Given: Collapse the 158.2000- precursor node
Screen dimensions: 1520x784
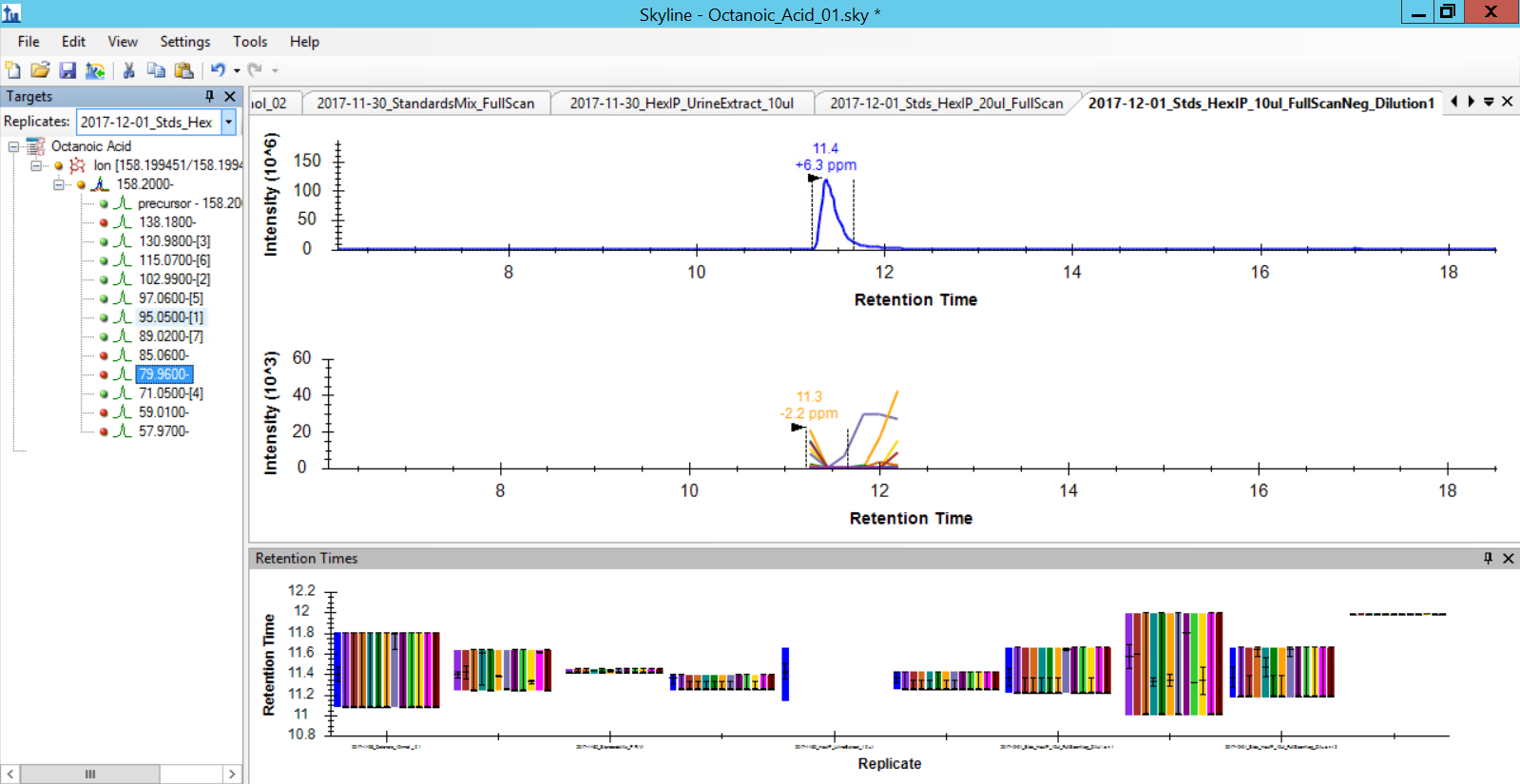Looking at the screenshot, I should coord(59,184).
